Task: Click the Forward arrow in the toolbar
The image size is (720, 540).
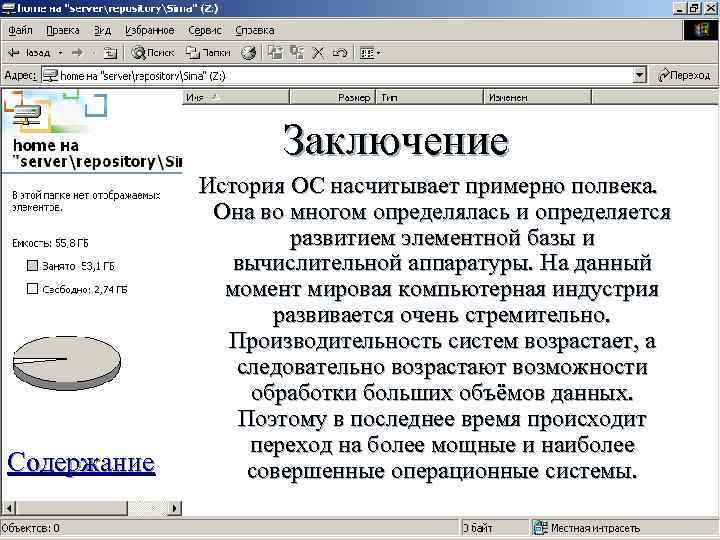Action: coord(77,53)
